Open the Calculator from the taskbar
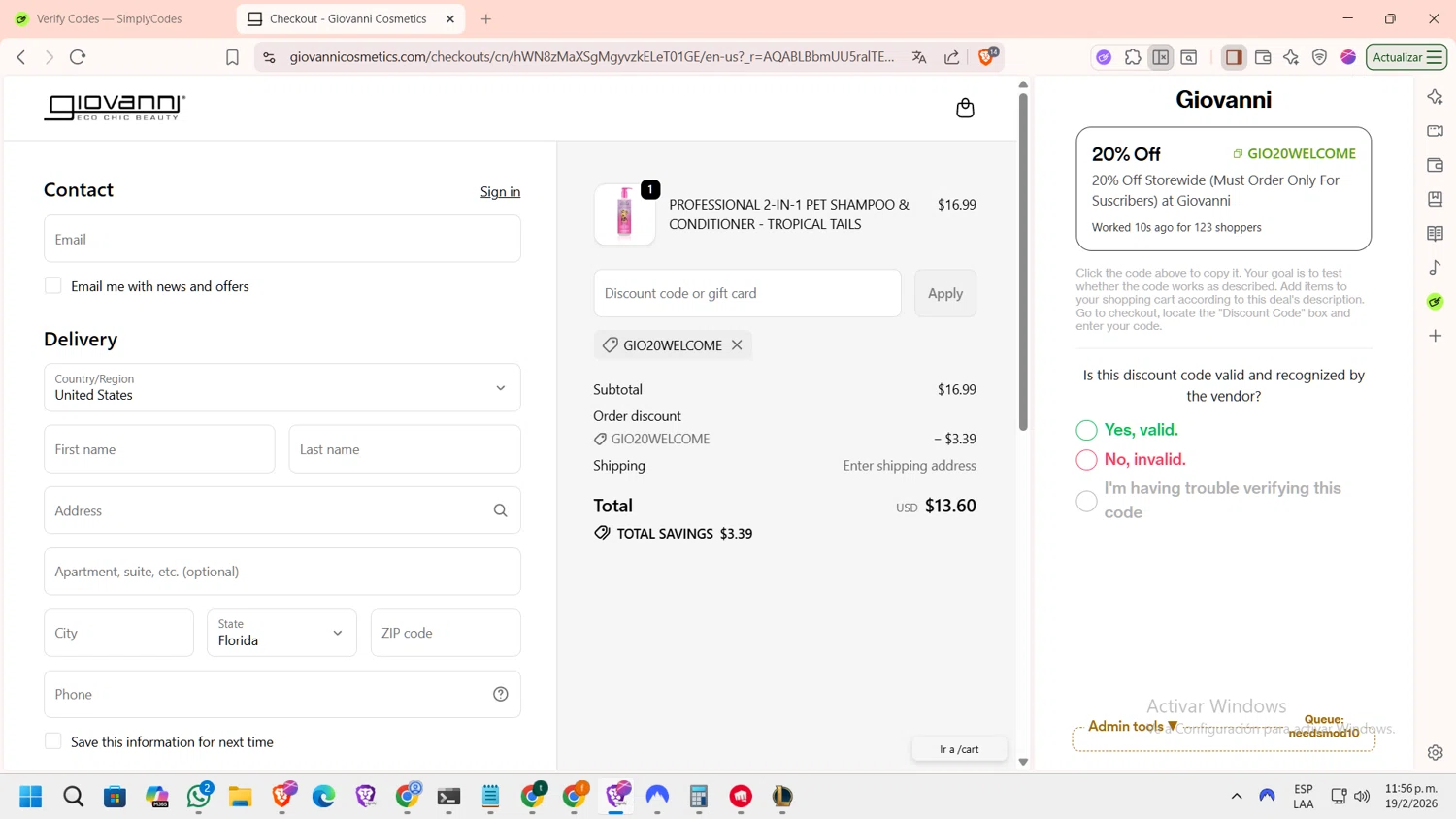 [699, 797]
